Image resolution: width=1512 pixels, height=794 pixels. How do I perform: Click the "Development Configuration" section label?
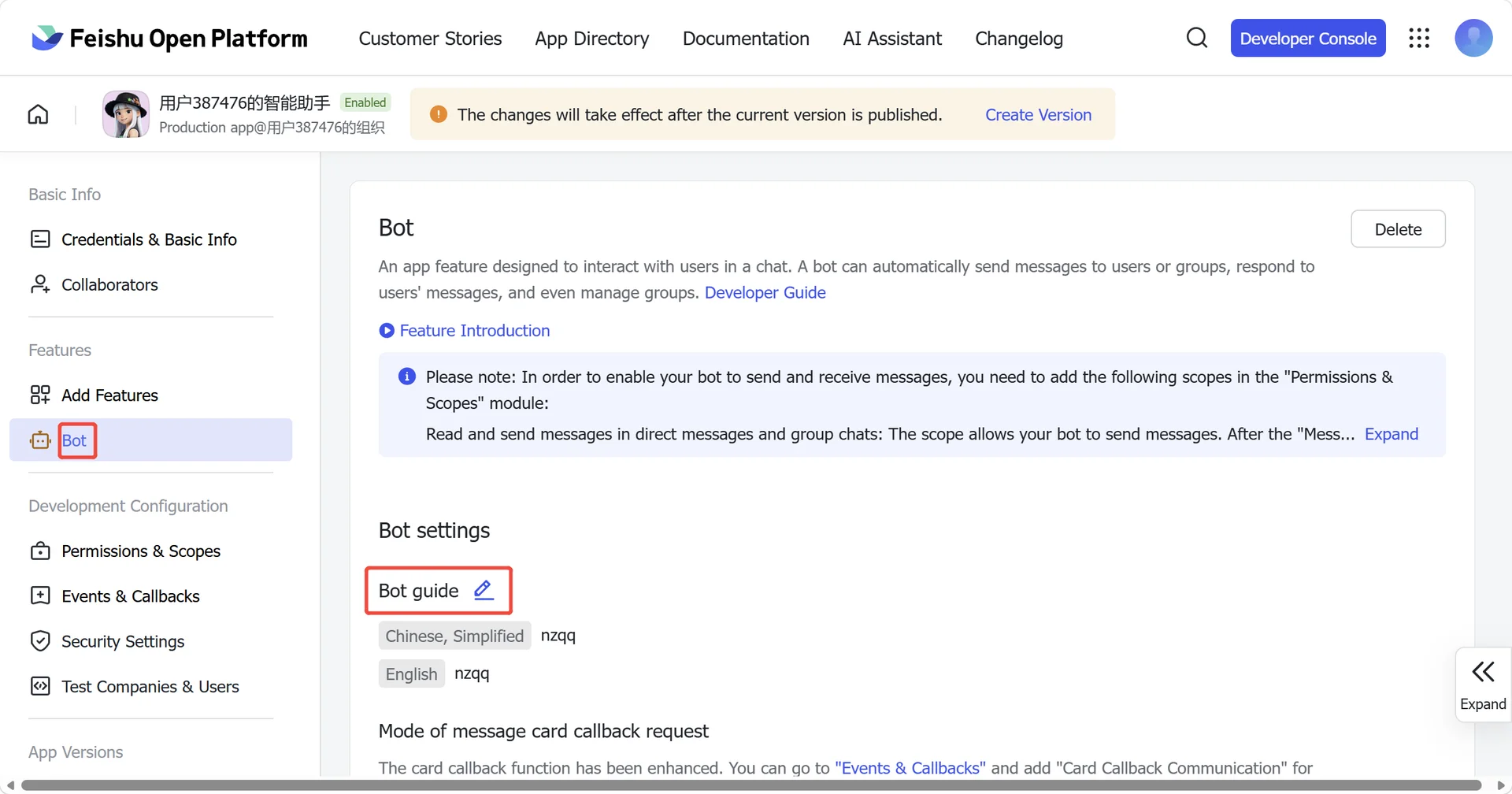(128, 506)
